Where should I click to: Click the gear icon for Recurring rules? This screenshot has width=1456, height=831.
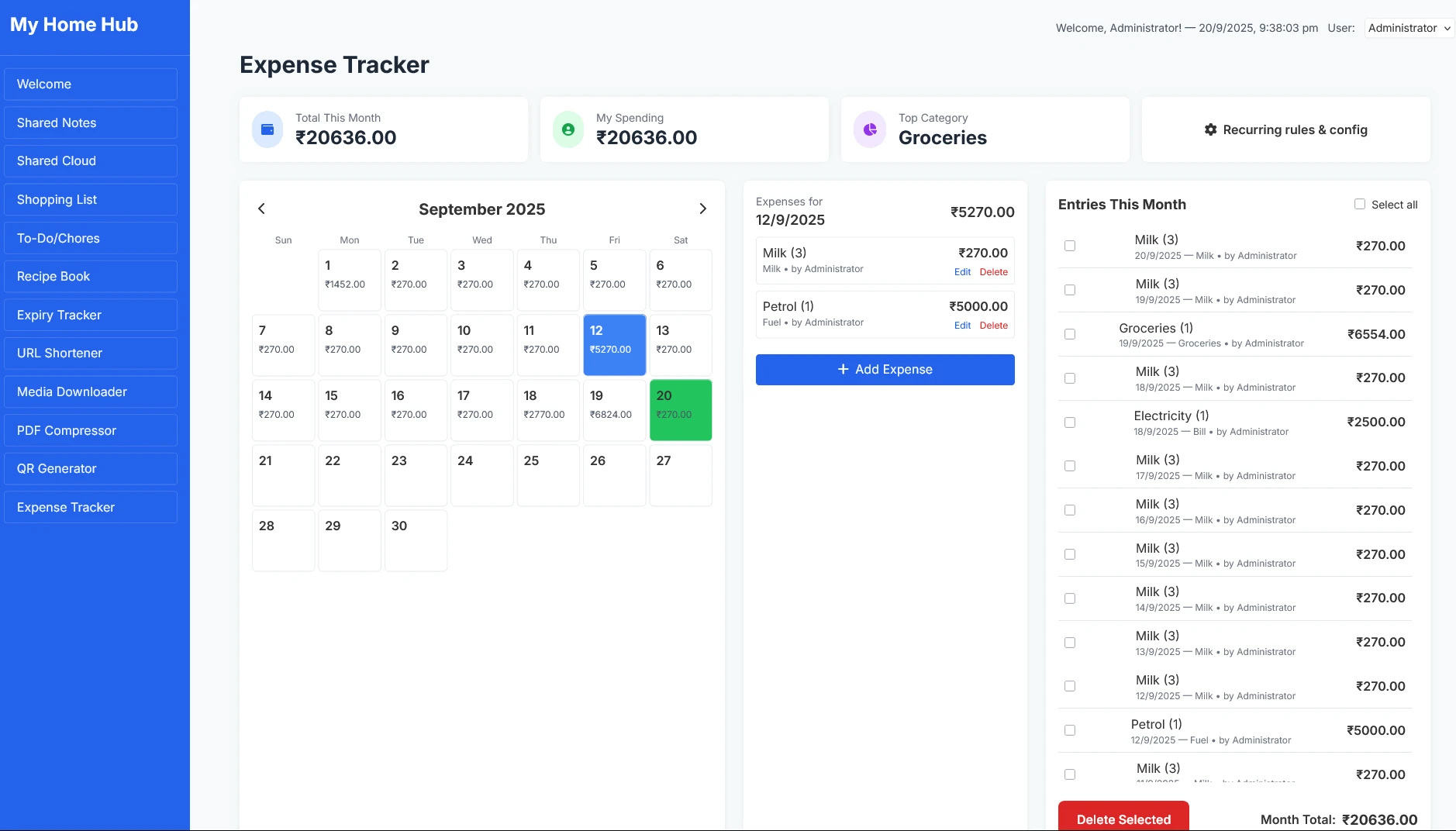(x=1210, y=129)
